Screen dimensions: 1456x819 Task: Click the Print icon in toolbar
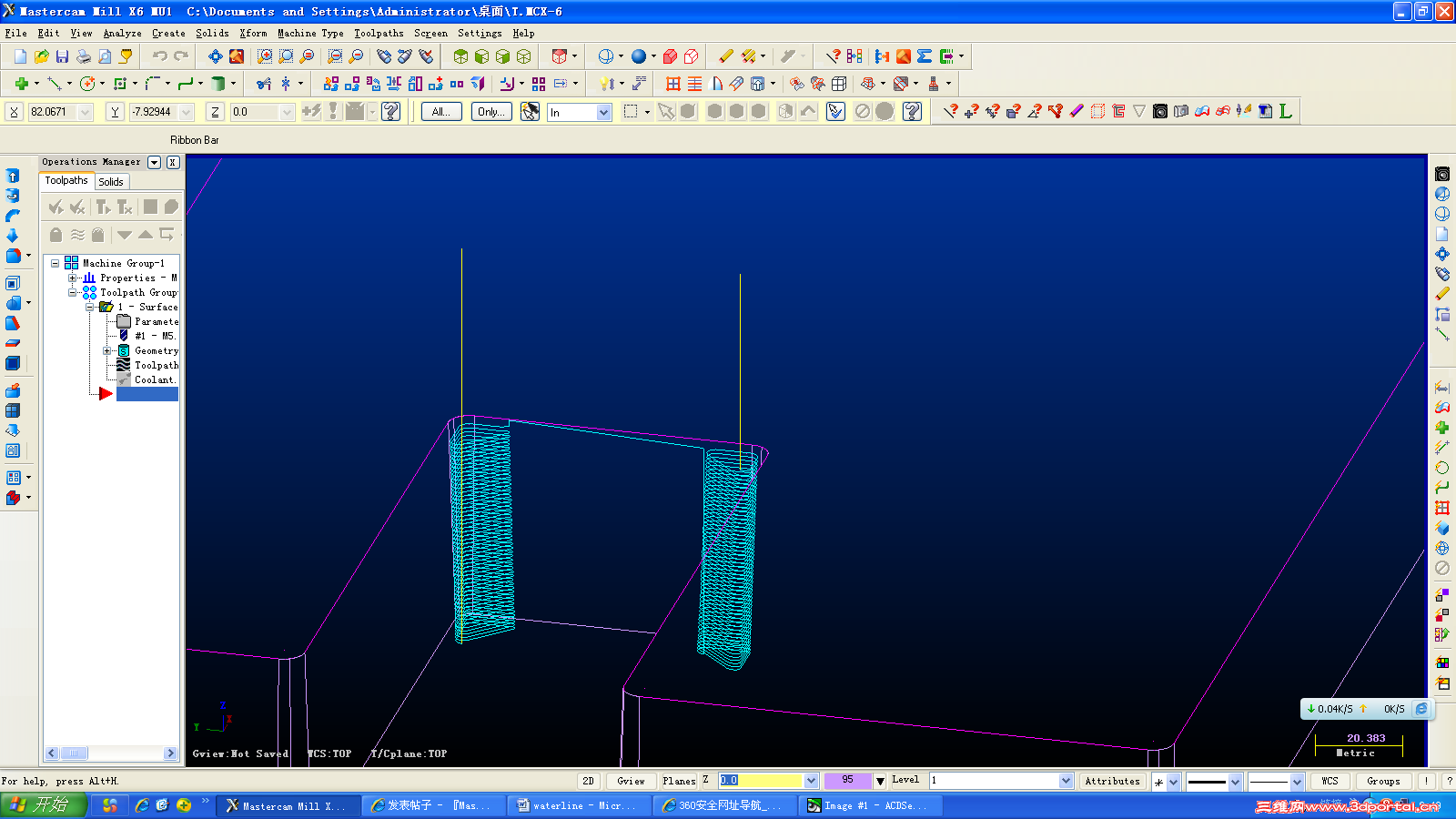tap(84, 56)
